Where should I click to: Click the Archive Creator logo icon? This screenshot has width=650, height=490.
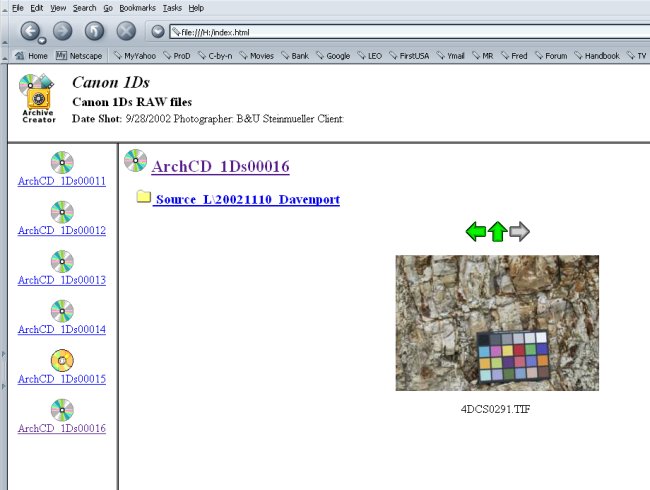tap(38, 99)
